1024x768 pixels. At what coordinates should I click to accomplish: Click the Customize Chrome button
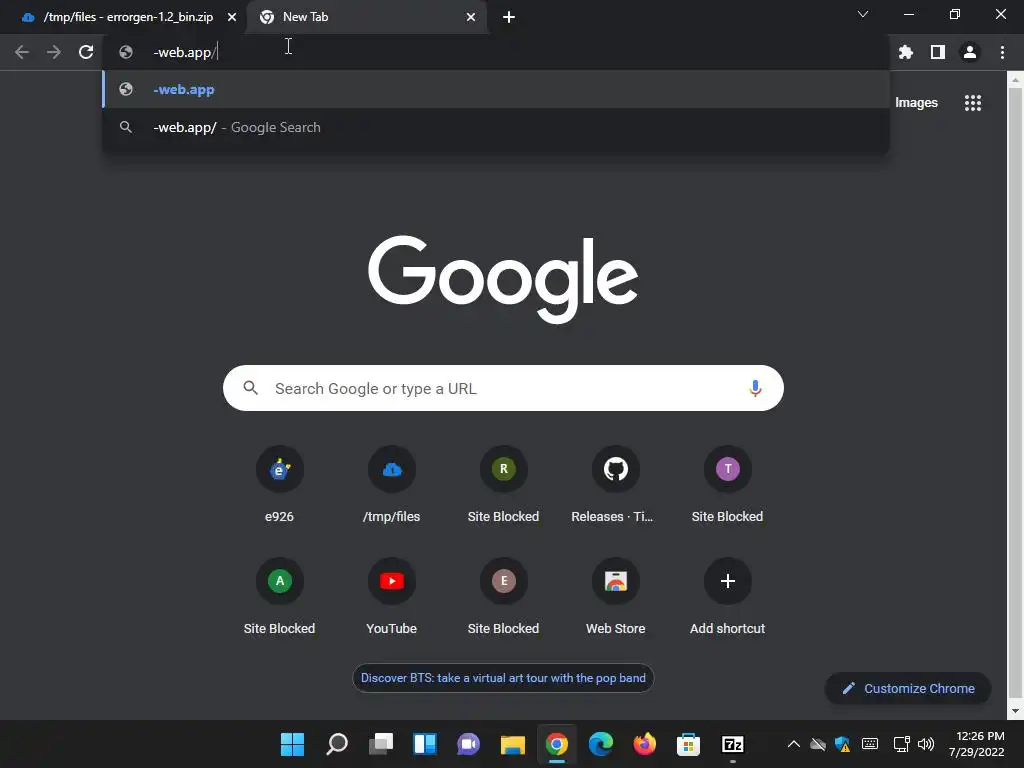pos(908,688)
